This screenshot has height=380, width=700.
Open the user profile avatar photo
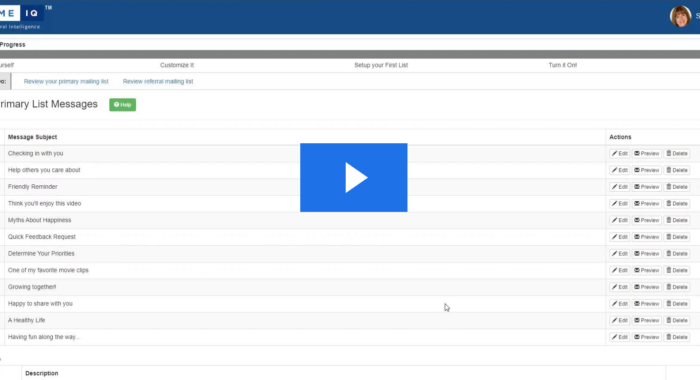(680, 16)
